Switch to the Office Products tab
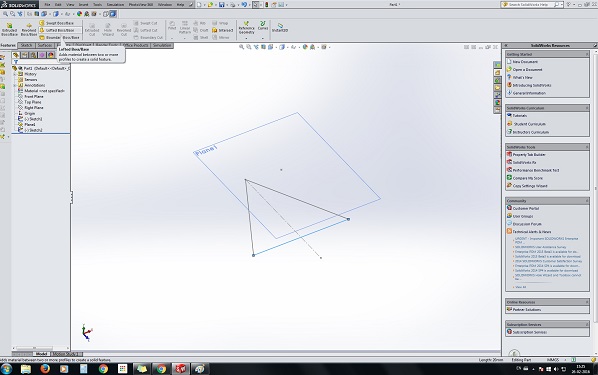The width and height of the screenshot is (598, 375). click(x=135, y=45)
